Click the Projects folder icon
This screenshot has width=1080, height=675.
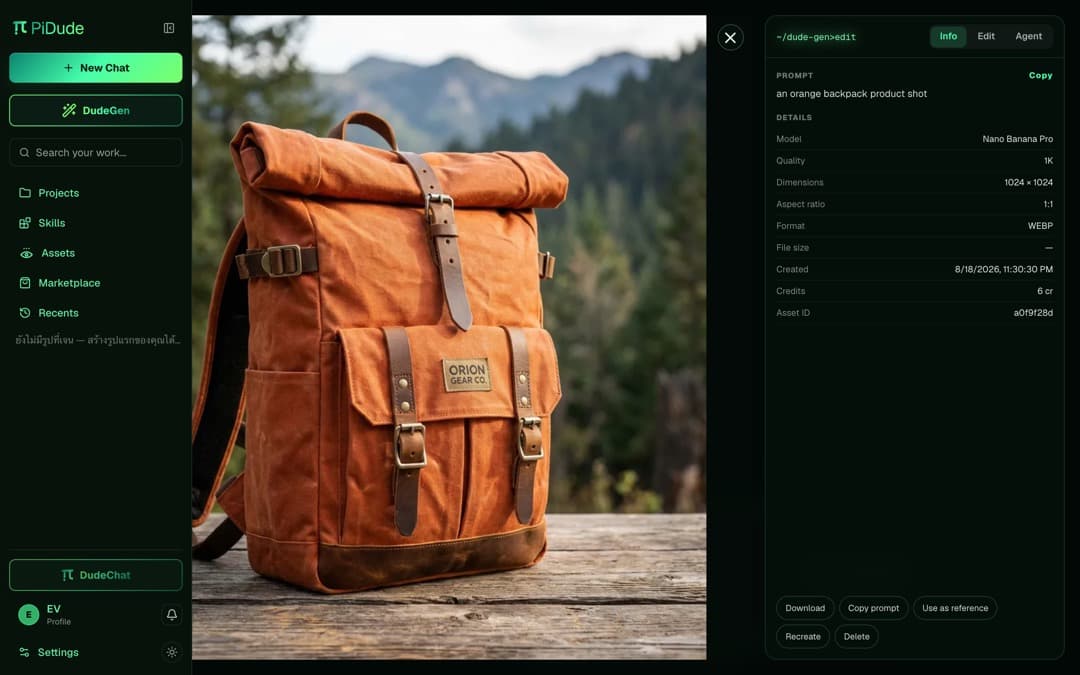(x=25, y=193)
